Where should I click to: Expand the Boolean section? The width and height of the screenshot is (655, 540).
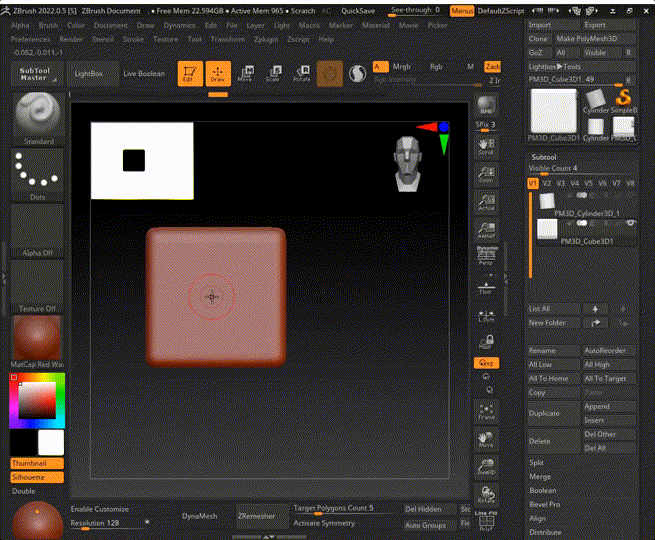[543, 491]
